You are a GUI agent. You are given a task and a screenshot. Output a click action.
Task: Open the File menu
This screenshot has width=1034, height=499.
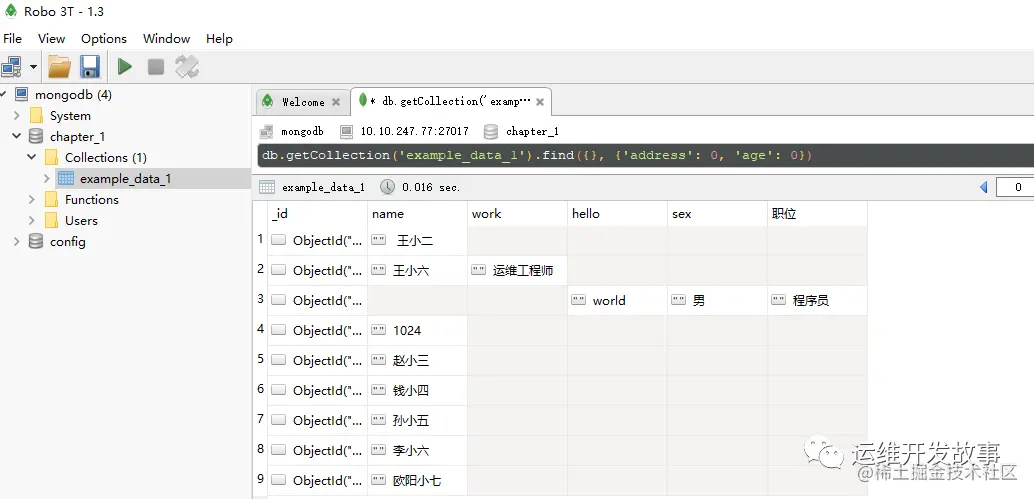[x=13, y=39]
